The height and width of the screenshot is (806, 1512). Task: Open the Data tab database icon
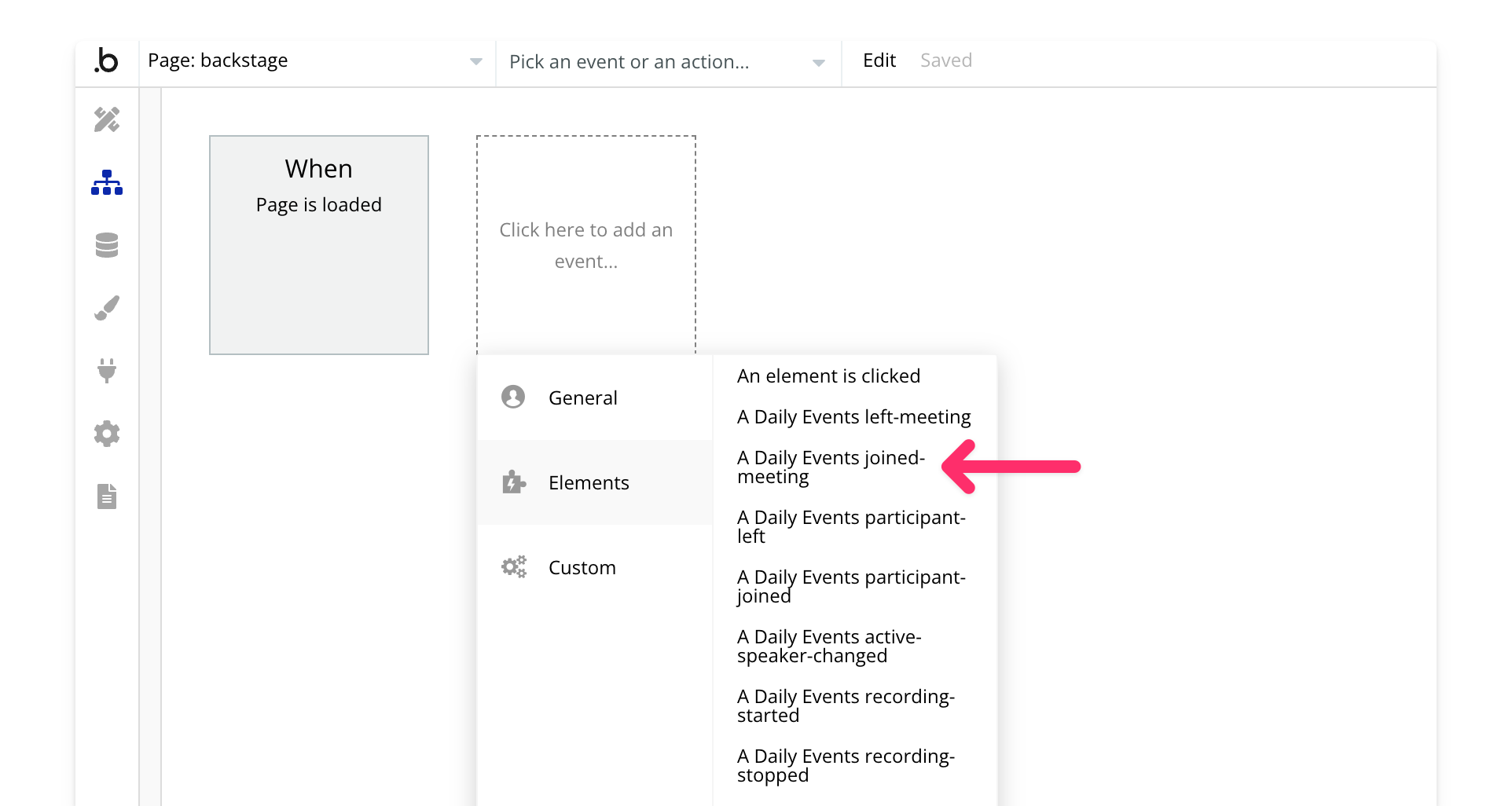tap(107, 245)
